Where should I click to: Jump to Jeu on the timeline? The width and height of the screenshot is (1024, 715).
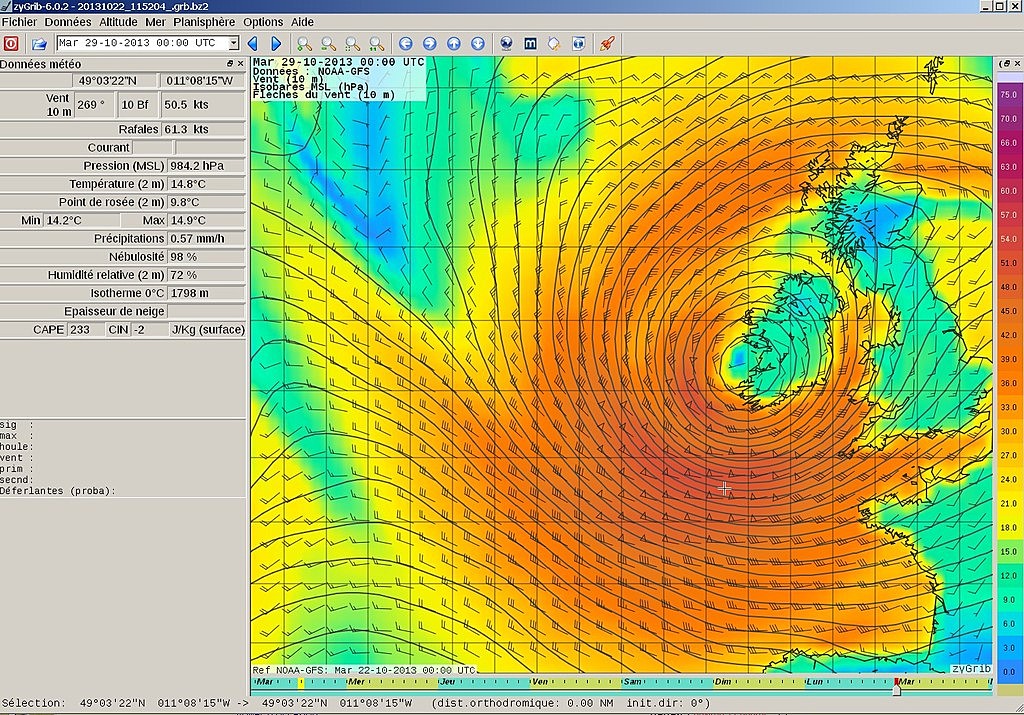448,682
